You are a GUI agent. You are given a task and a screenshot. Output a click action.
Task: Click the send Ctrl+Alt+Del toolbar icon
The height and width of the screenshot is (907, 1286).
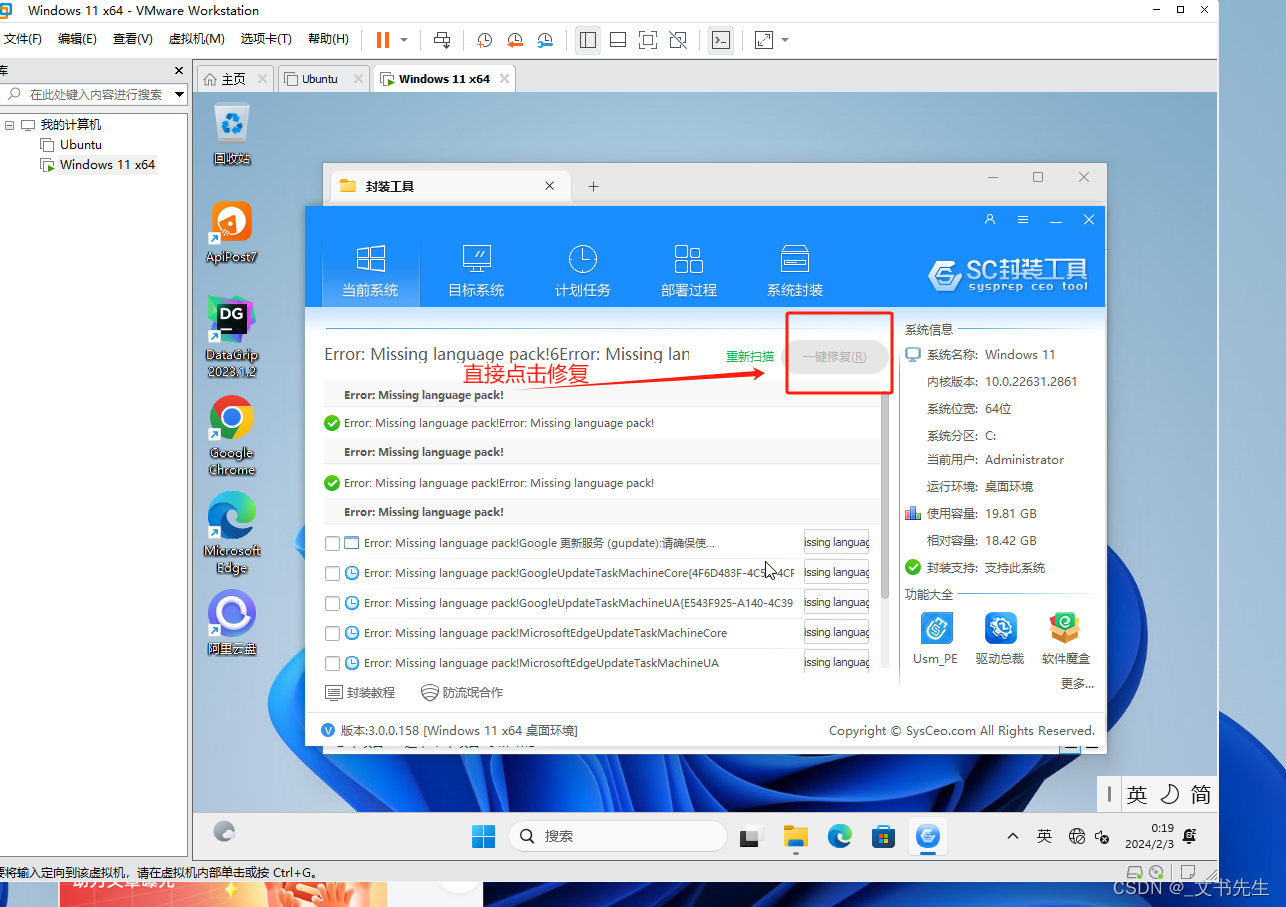pyautogui.click(x=442, y=40)
